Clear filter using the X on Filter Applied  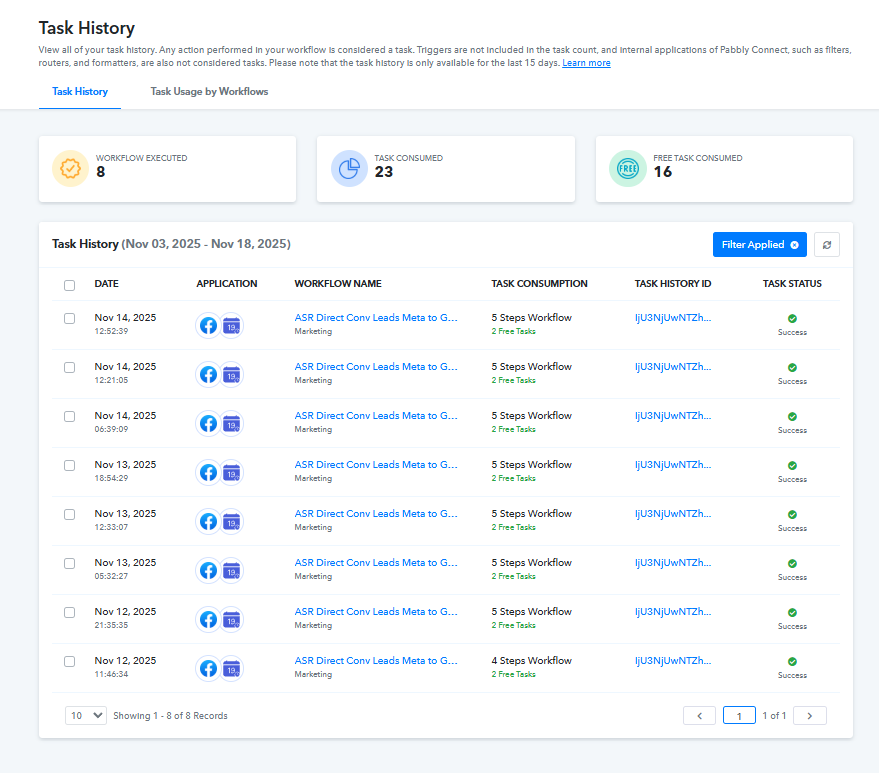pos(794,245)
